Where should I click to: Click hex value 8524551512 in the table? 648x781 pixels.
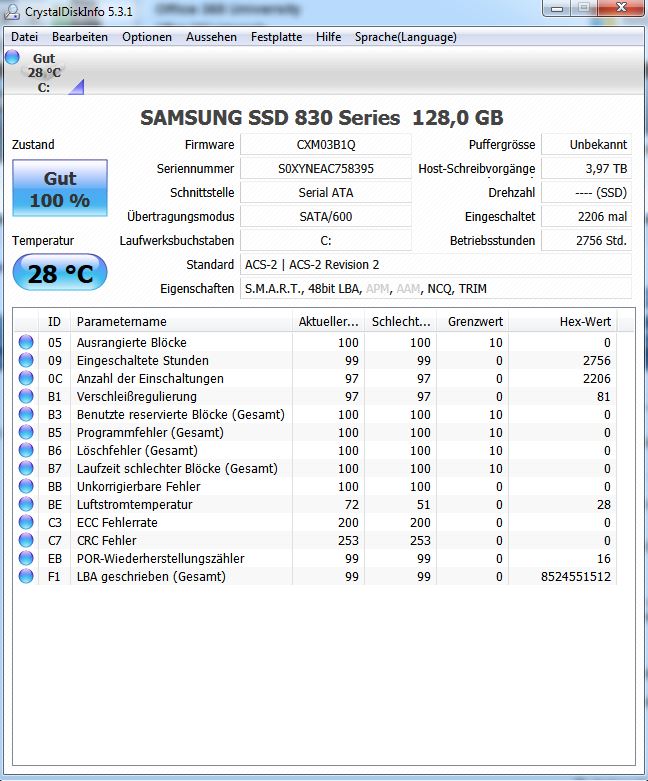pyautogui.click(x=576, y=576)
